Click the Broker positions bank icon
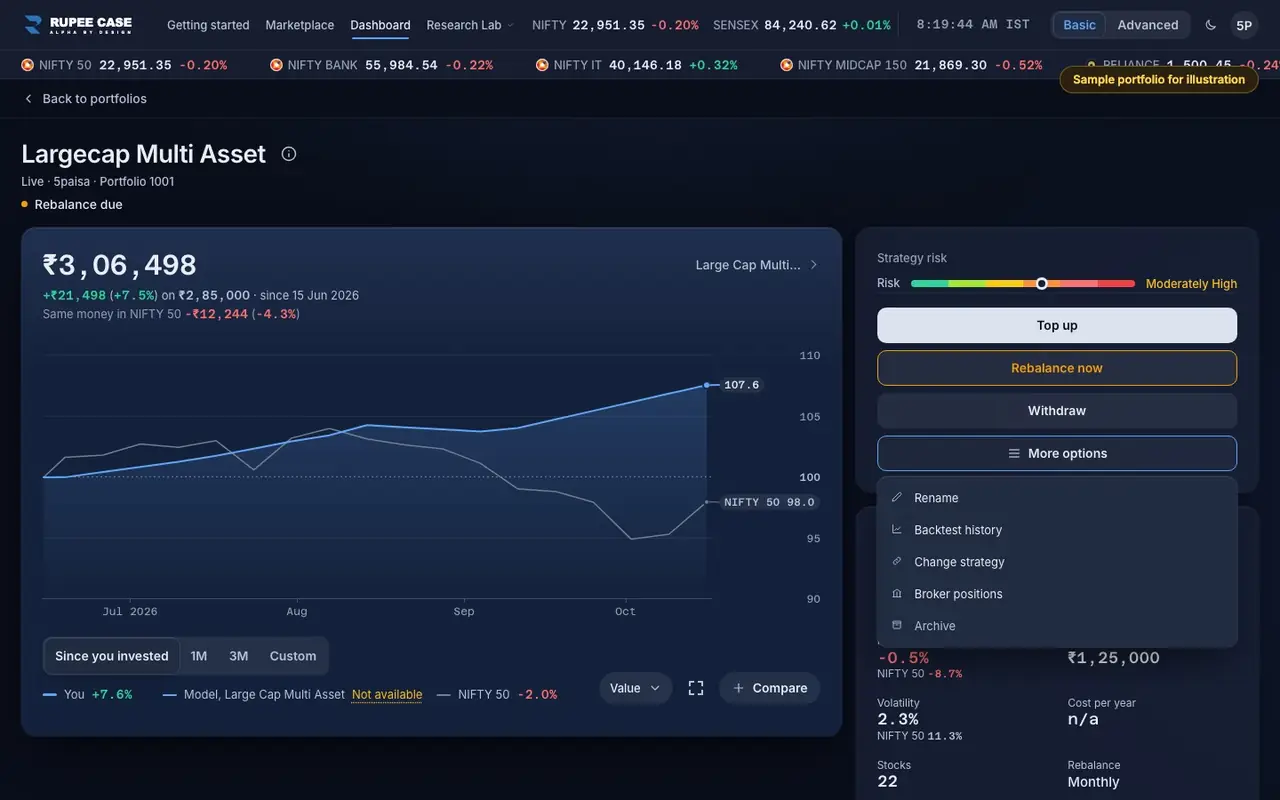Screen dimensions: 1280x800 pyautogui.click(x=897, y=594)
